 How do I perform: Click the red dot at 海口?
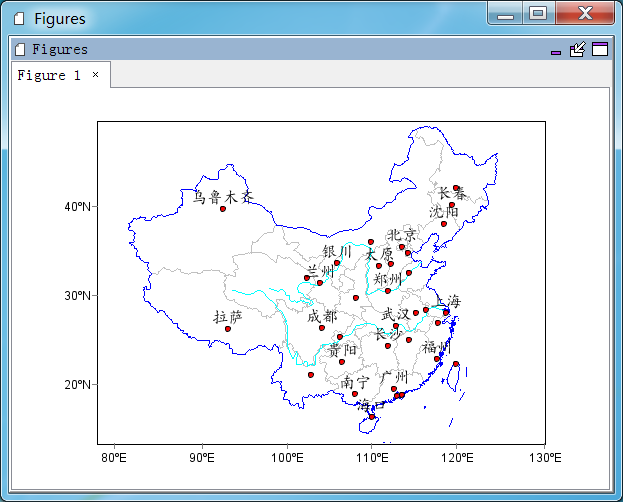click(x=372, y=417)
